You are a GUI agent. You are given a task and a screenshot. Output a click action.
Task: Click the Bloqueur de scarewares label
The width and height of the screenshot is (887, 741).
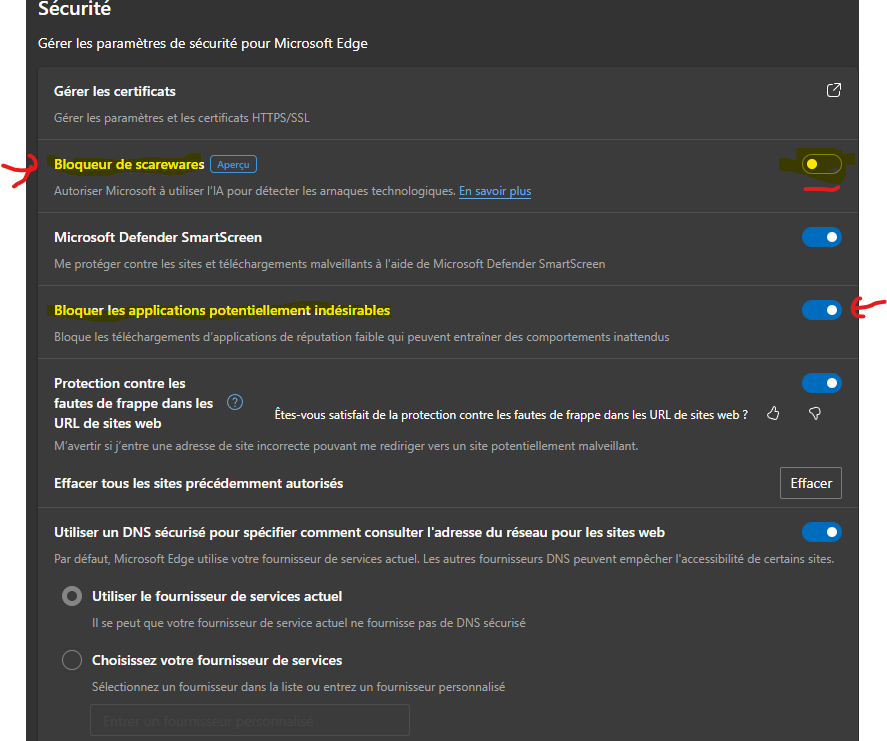click(129, 165)
